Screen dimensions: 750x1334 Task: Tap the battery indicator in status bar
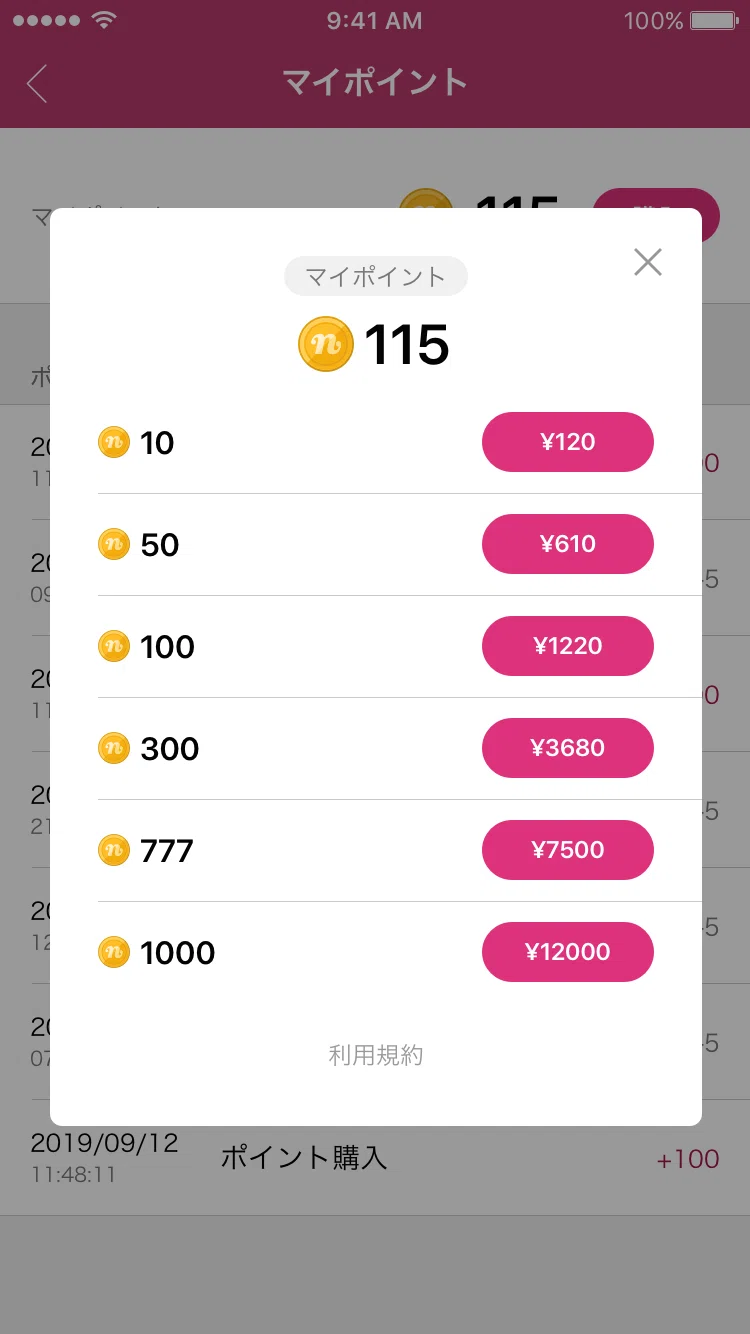pyautogui.click(x=714, y=20)
